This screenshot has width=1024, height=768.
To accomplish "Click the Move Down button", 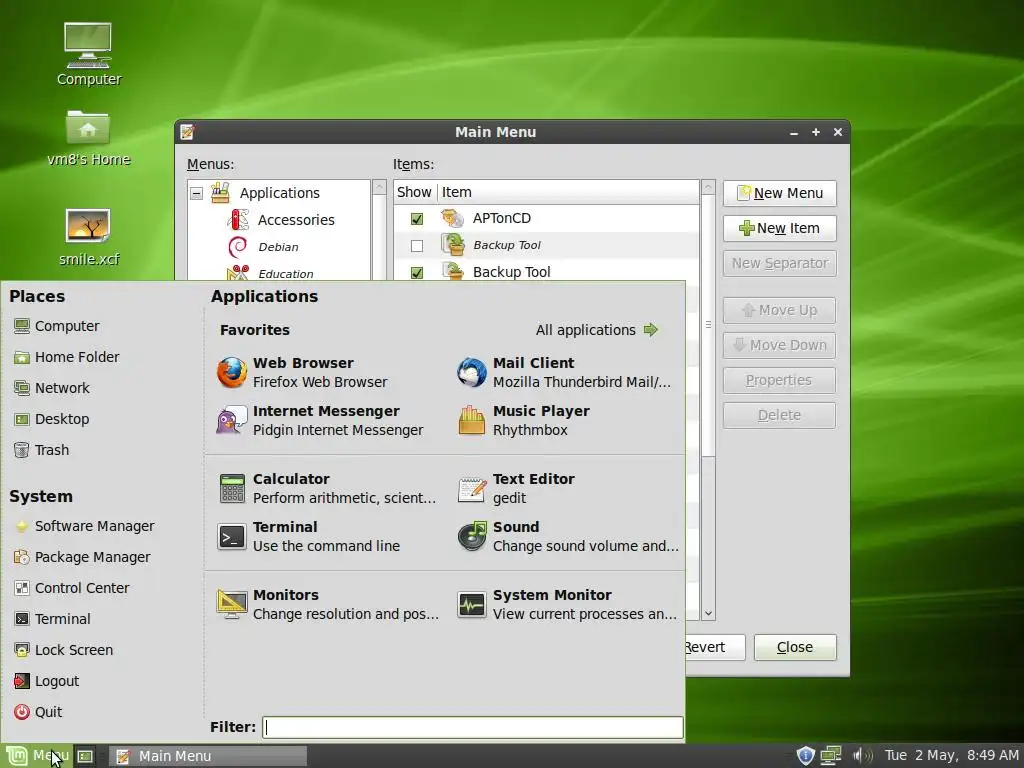I will tap(780, 345).
